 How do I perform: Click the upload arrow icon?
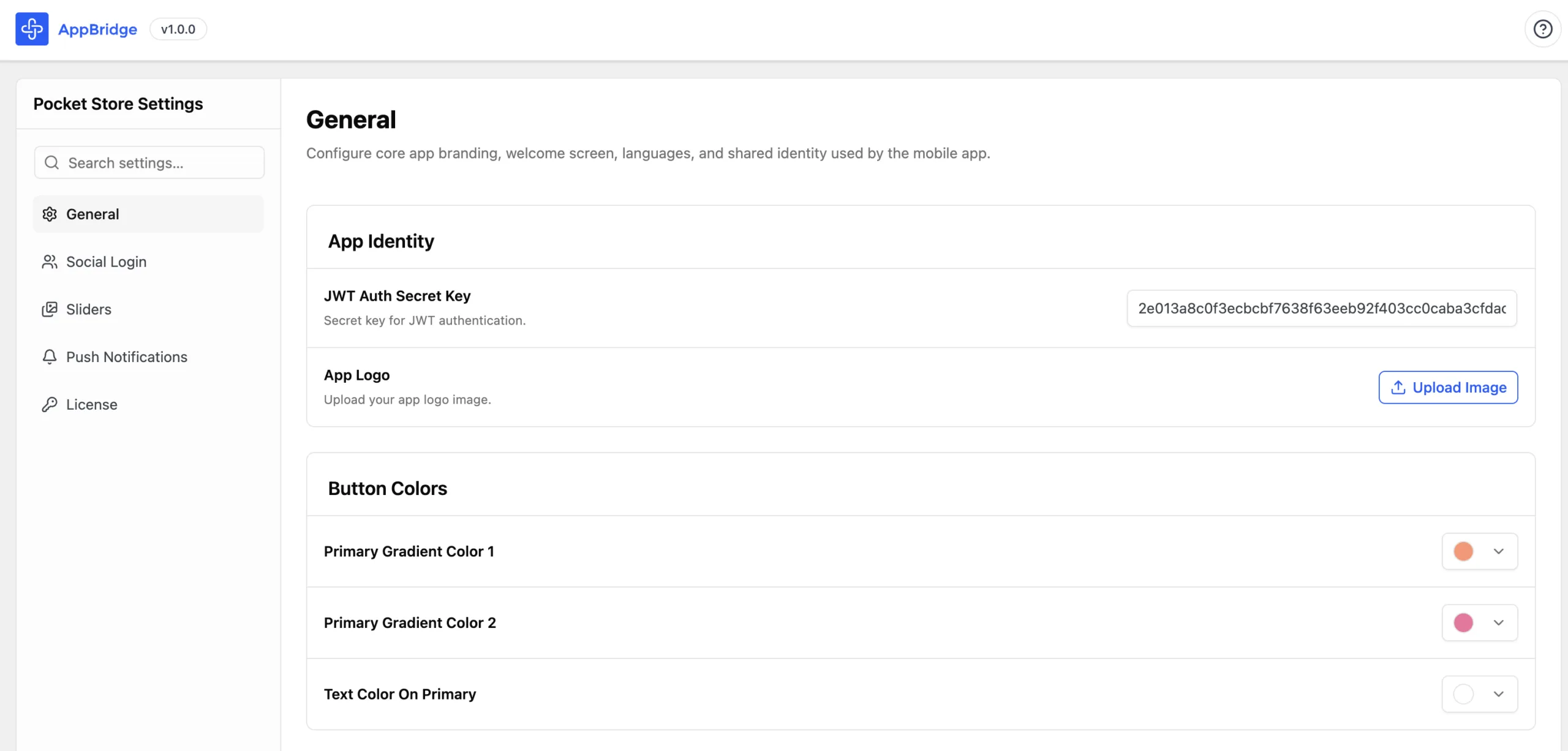coord(1398,387)
